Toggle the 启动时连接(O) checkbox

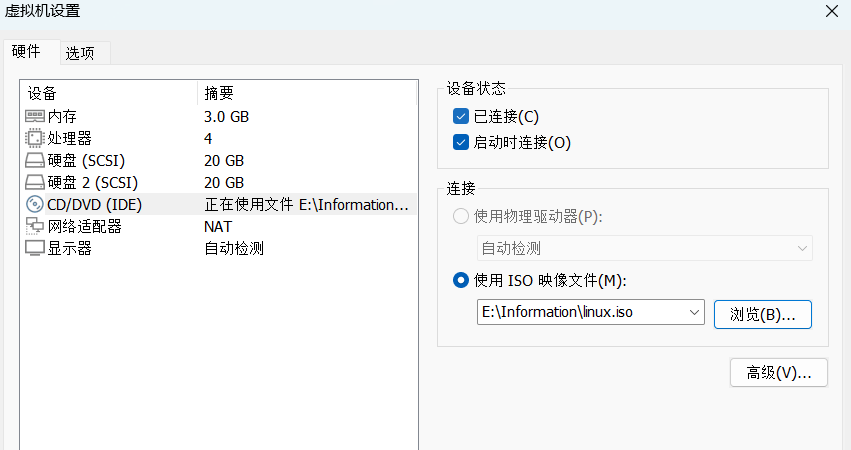[461, 142]
